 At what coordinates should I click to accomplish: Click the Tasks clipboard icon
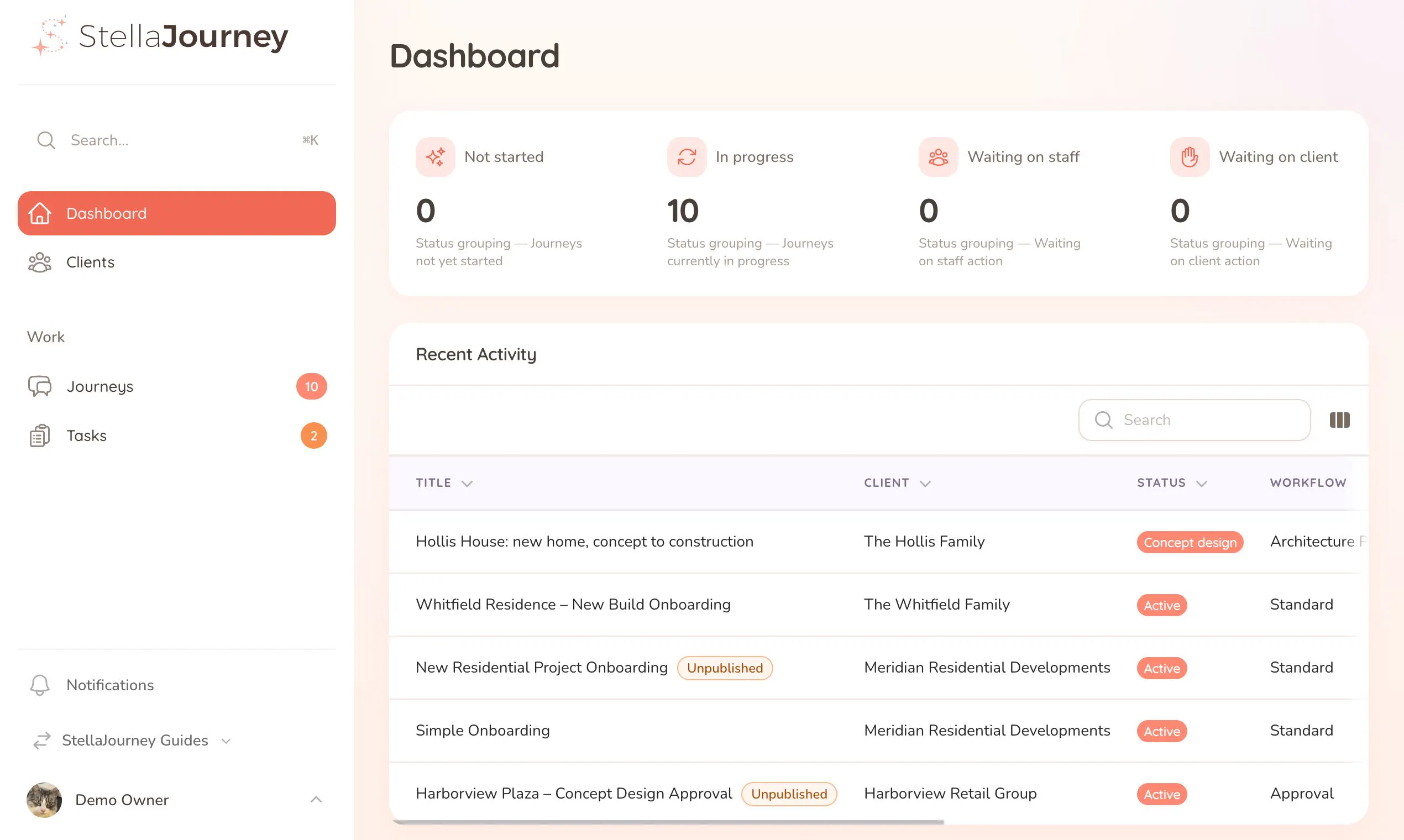point(40,435)
